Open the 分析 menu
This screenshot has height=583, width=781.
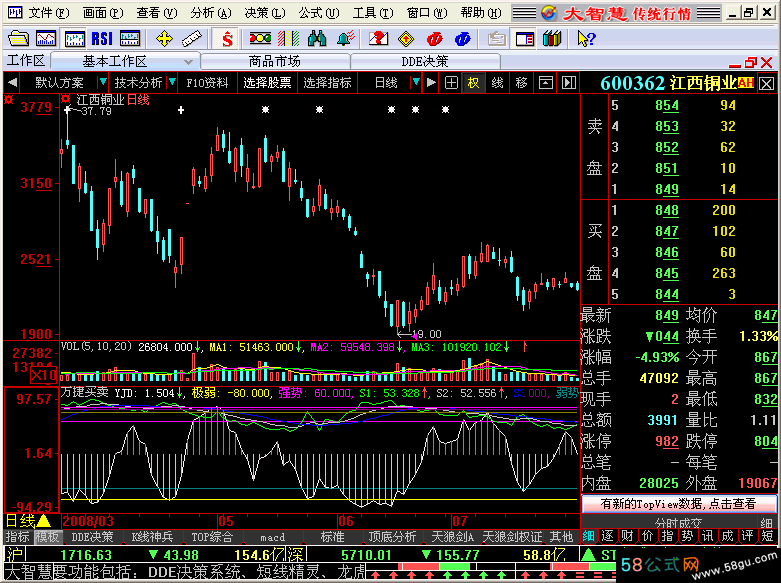click(x=211, y=13)
